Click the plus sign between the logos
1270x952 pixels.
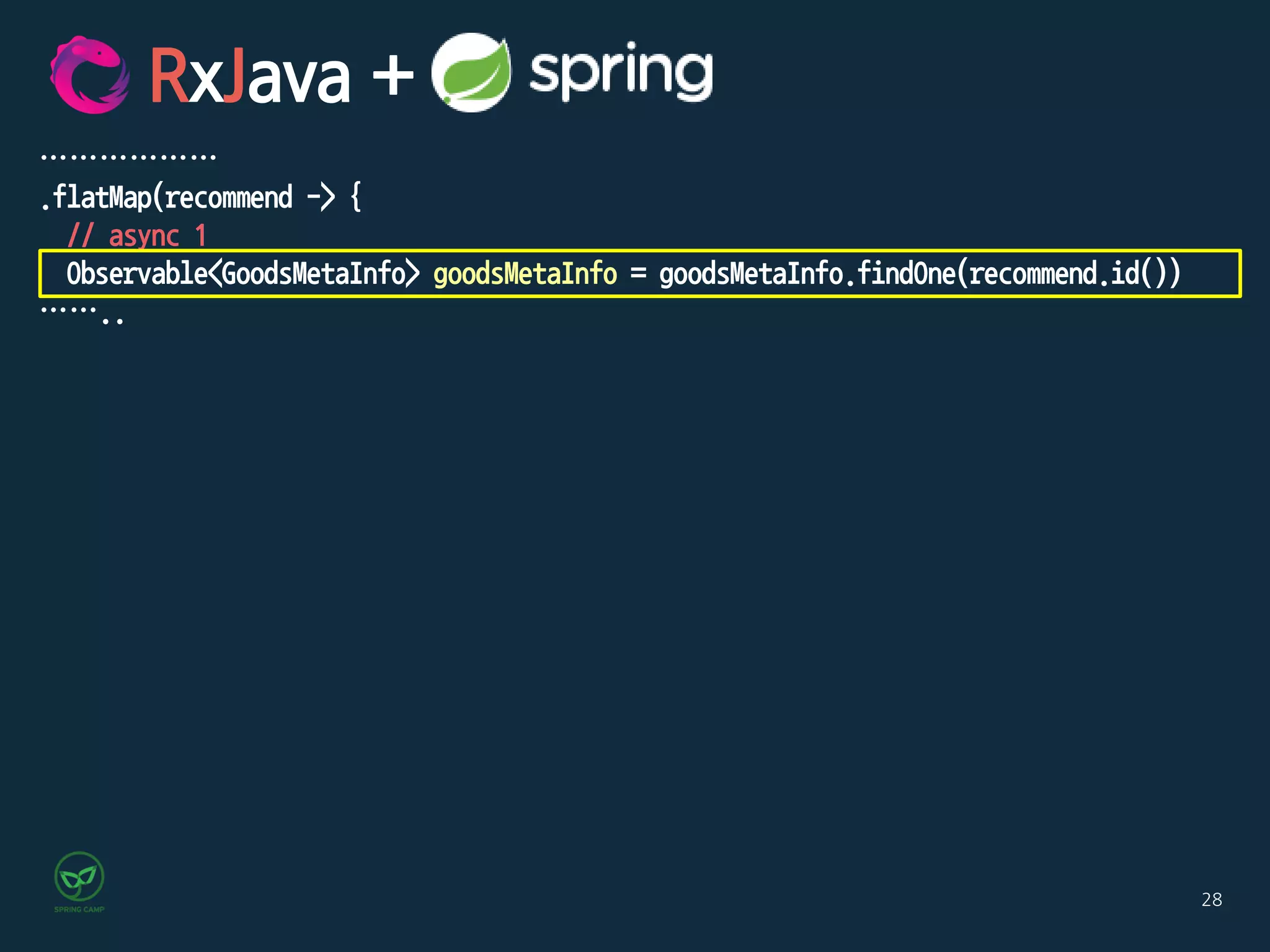(x=393, y=76)
